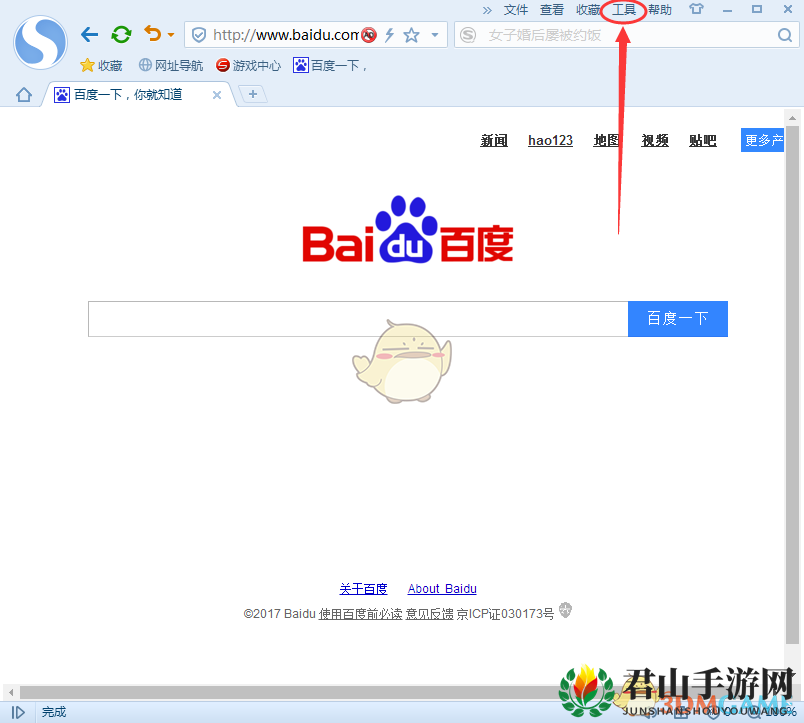Open a new tab with plus button
This screenshot has width=804, height=723.
(253, 94)
